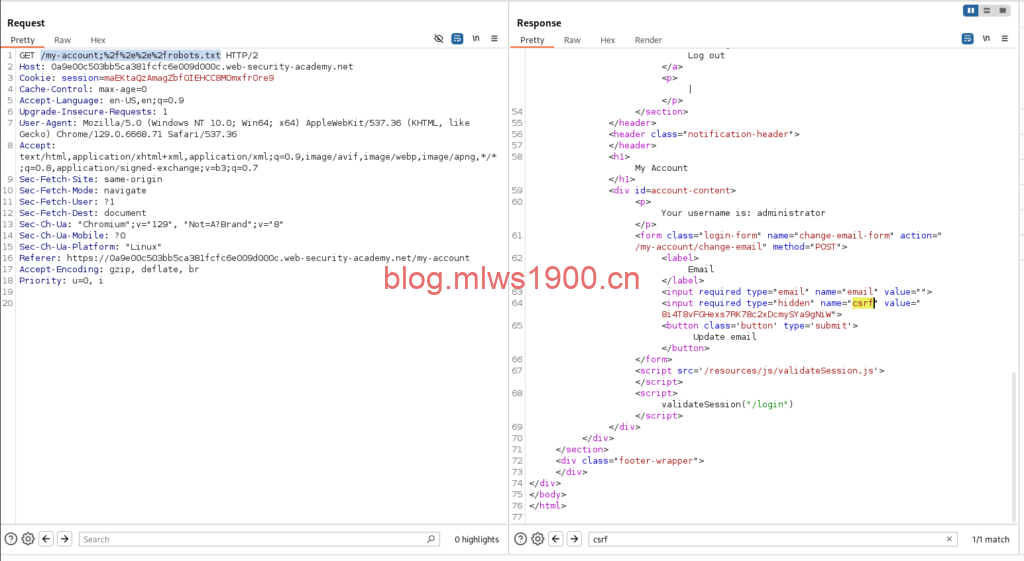1024x561 pixels.
Task: Switch Request view to Raw tab
Action: pyautogui.click(x=63, y=40)
